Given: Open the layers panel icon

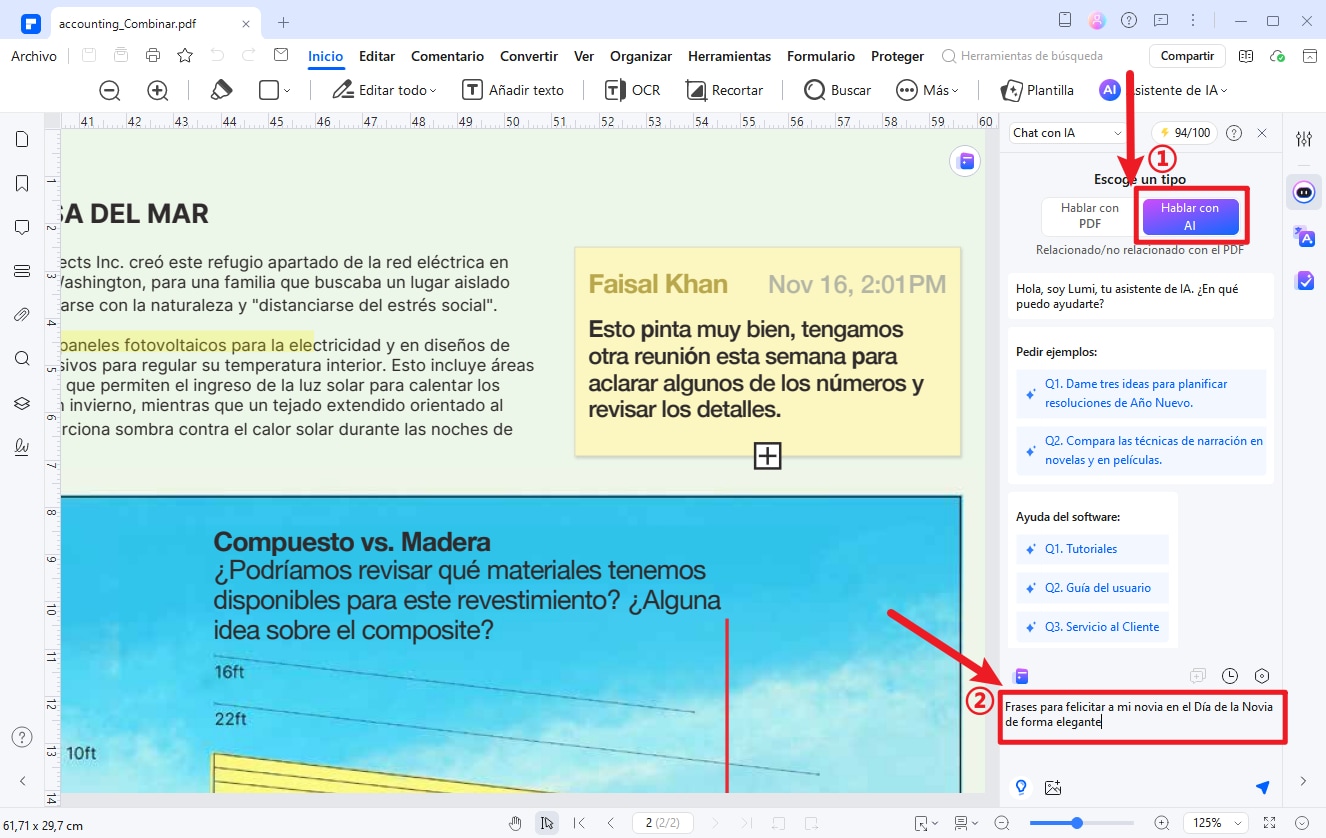Looking at the screenshot, I should 22,403.
